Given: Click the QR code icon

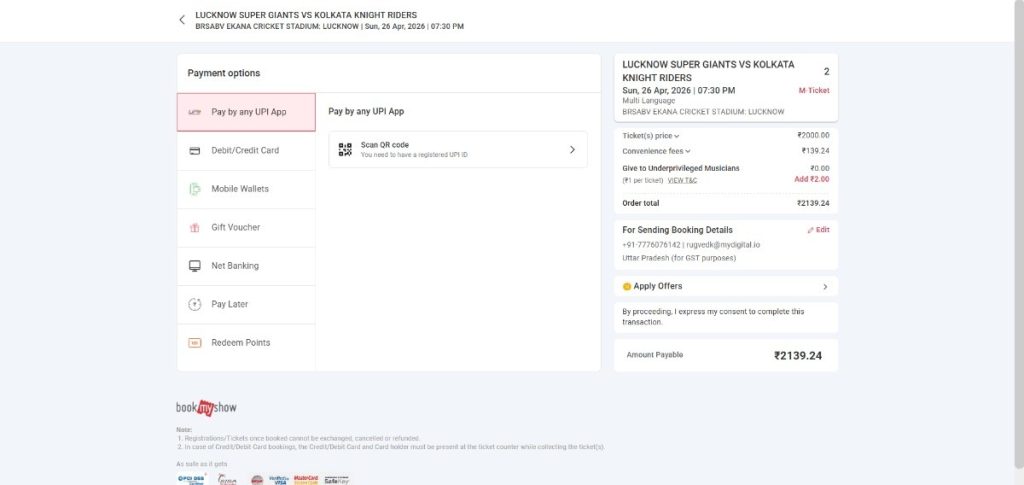Looking at the screenshot, I should [x=345, y=149].
